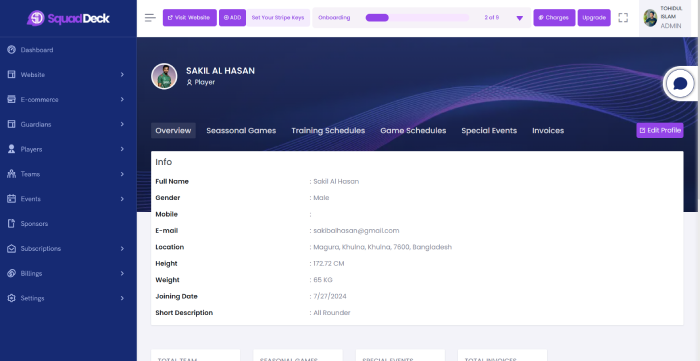Screen dimensions: 700x361
Task: Select the Players menu label
Action: click(x=31, y=149)
